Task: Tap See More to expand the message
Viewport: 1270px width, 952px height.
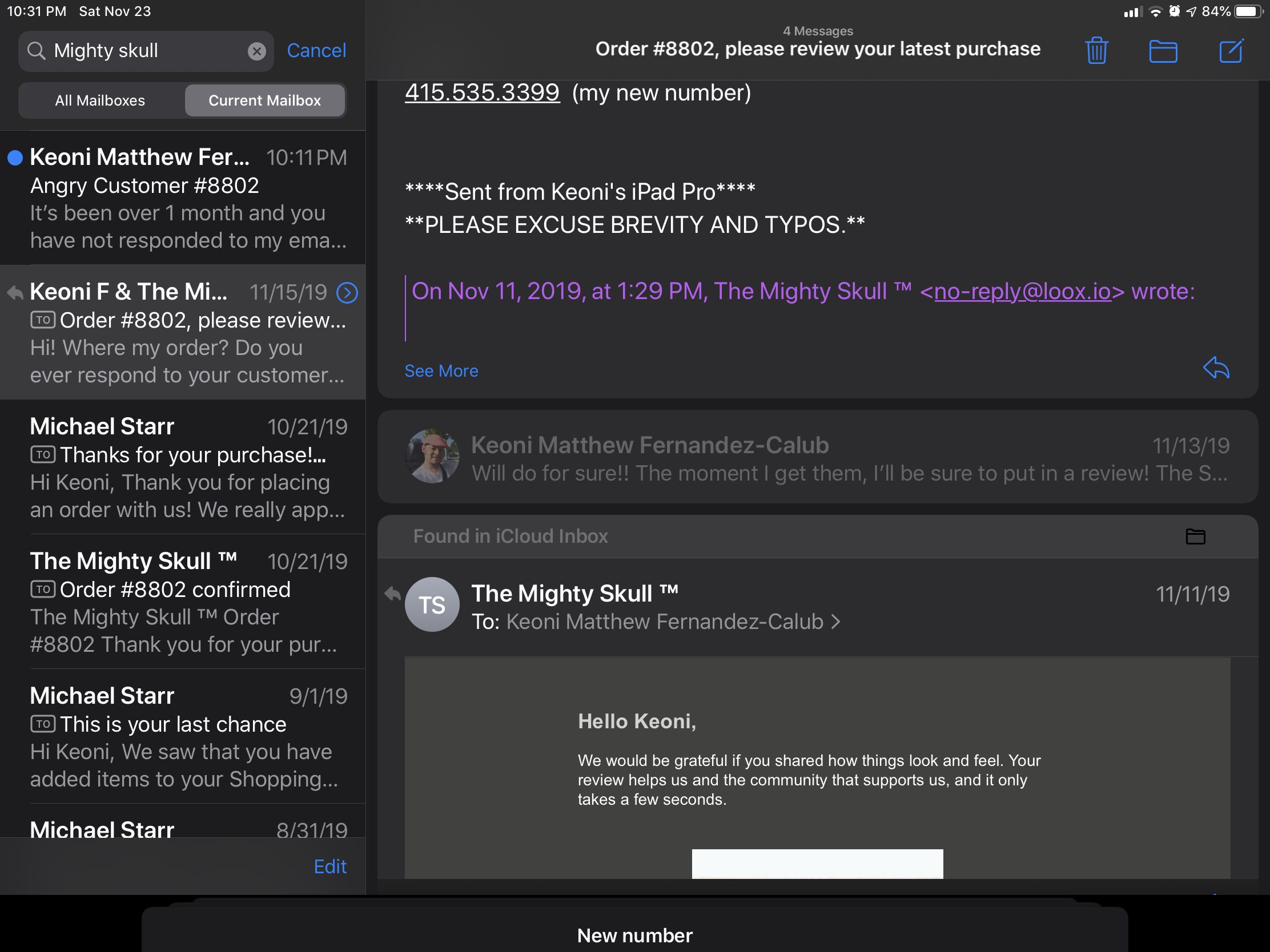Action: point(441,371)
